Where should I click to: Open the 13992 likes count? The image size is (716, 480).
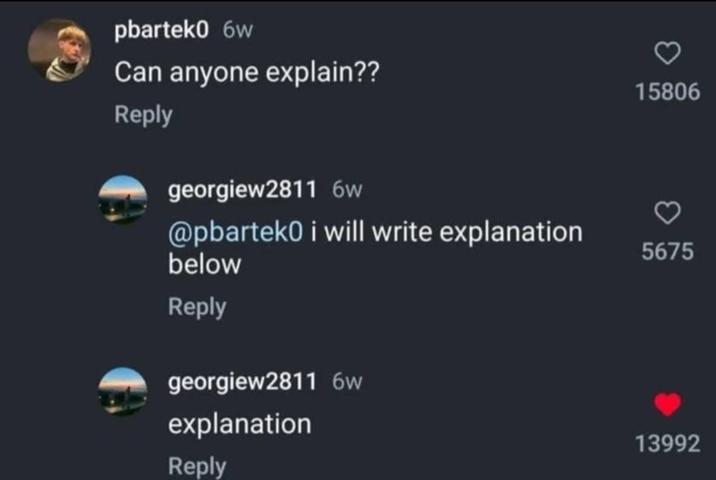coord(667,444)
